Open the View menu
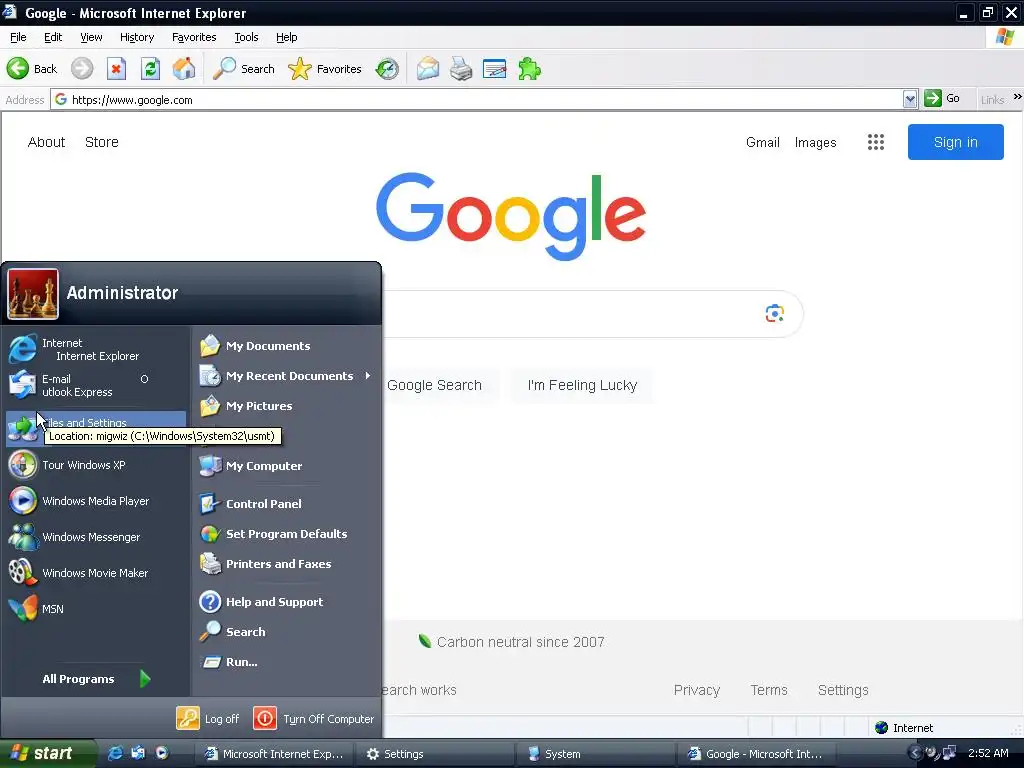Screen dimensions: 1024x768 click(91, 37)
